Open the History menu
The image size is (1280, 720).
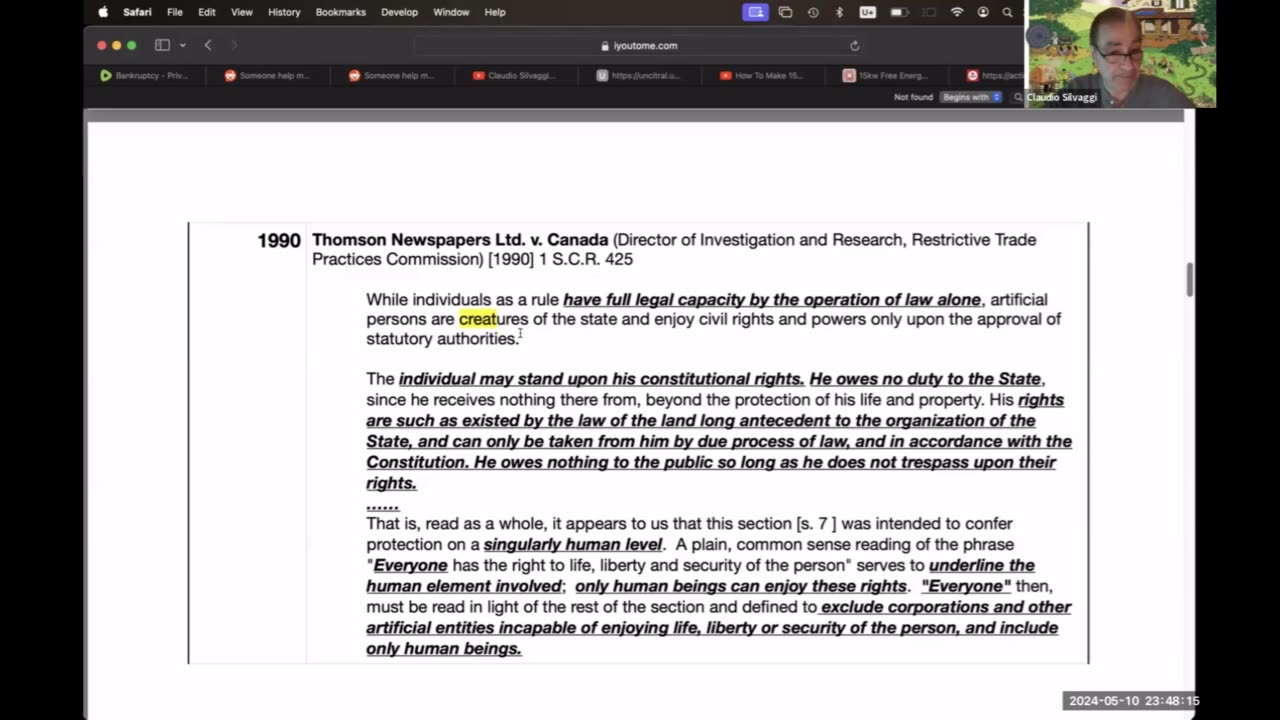[284, 12]
